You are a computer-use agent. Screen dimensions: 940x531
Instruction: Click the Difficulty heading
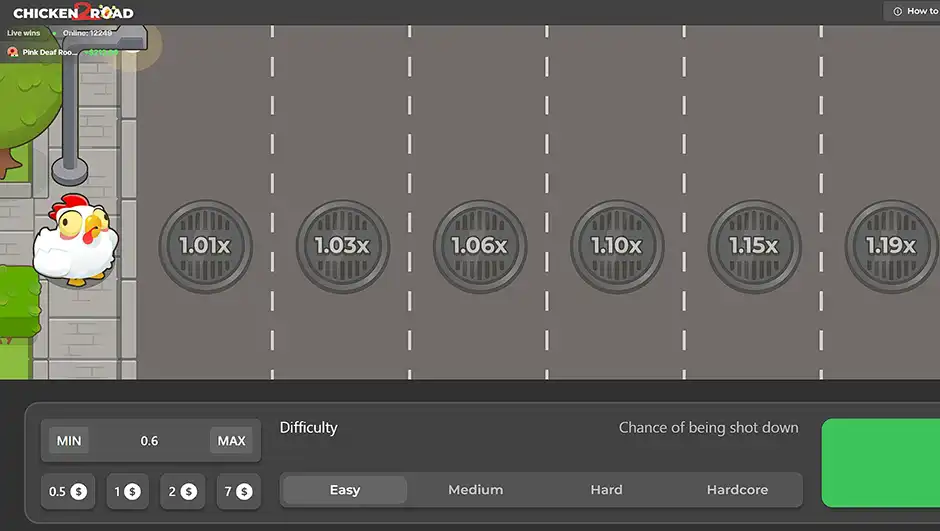309,427
